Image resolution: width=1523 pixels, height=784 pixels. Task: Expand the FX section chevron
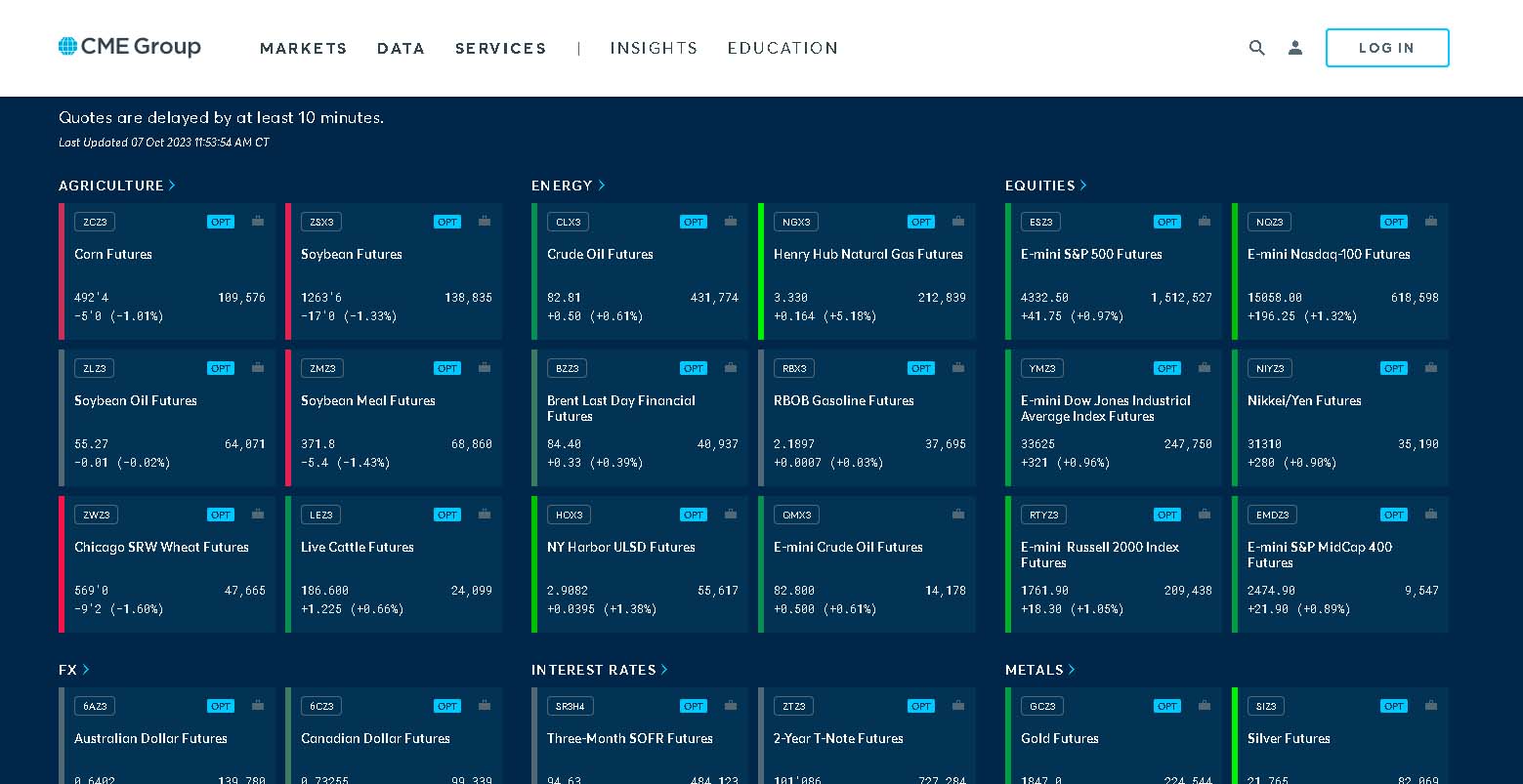point(86,670)
